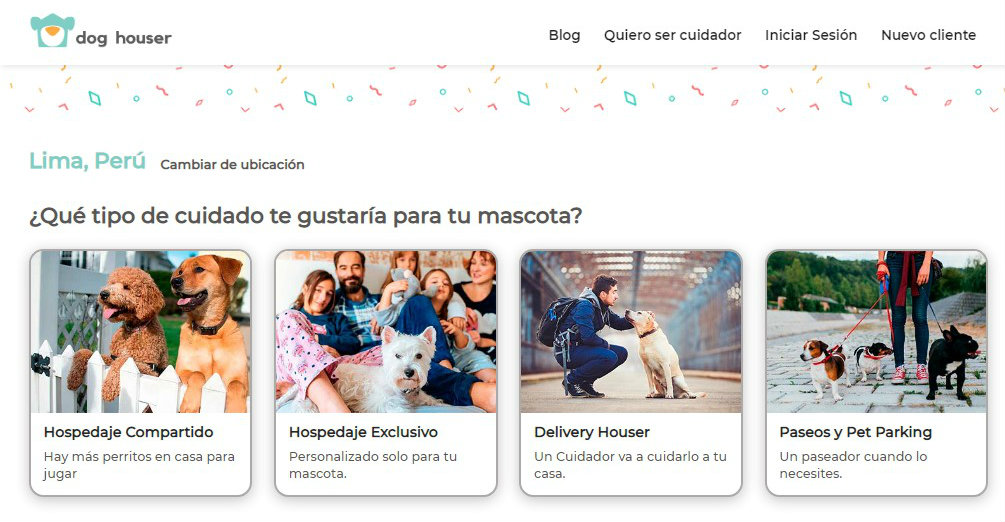
Task: Click Cambiar de ubicación link
Action: pyautogui.click(x=232, y=164)
